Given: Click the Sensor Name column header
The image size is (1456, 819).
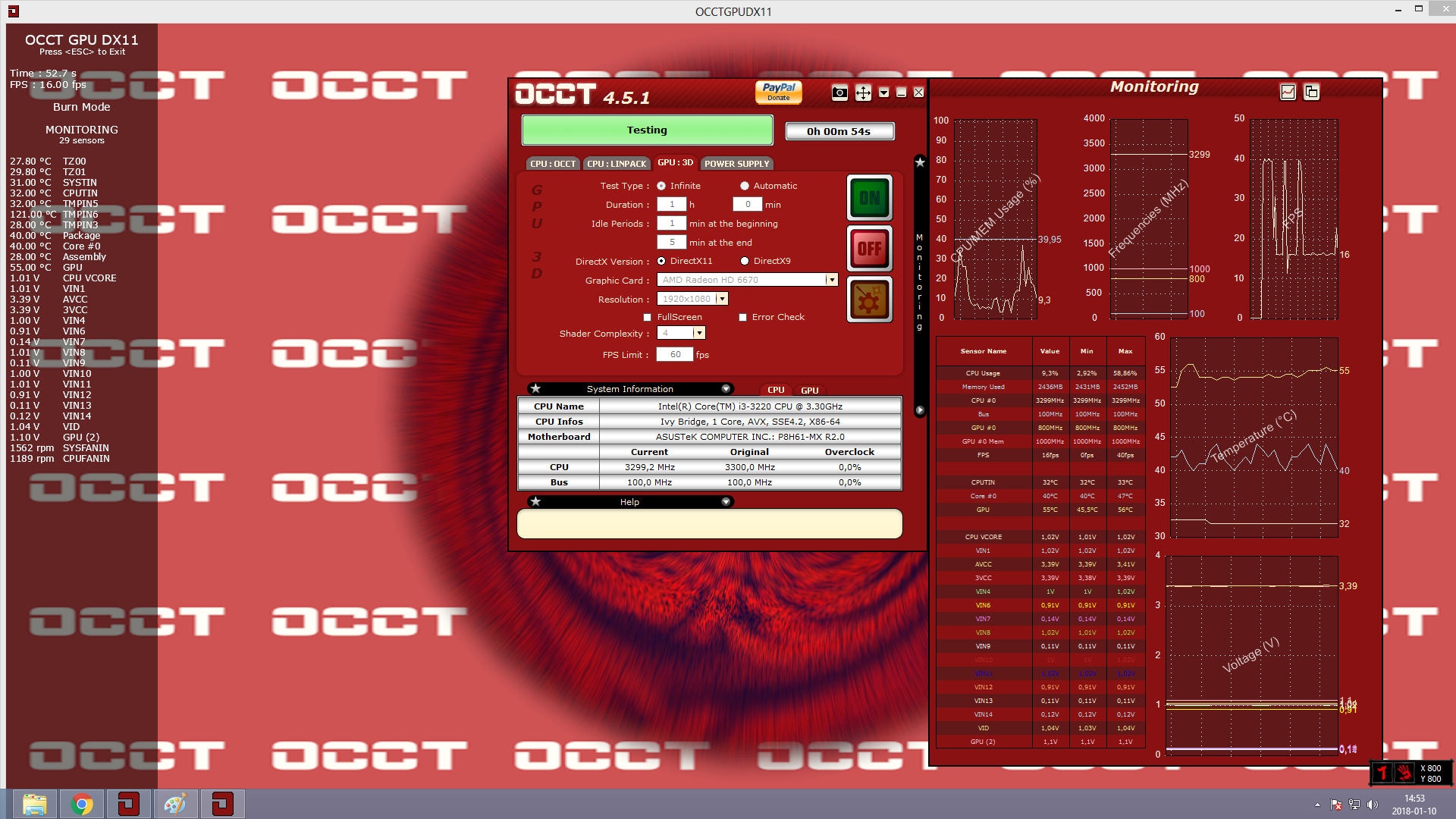Looking at the screenshot, I should [984, 351].
